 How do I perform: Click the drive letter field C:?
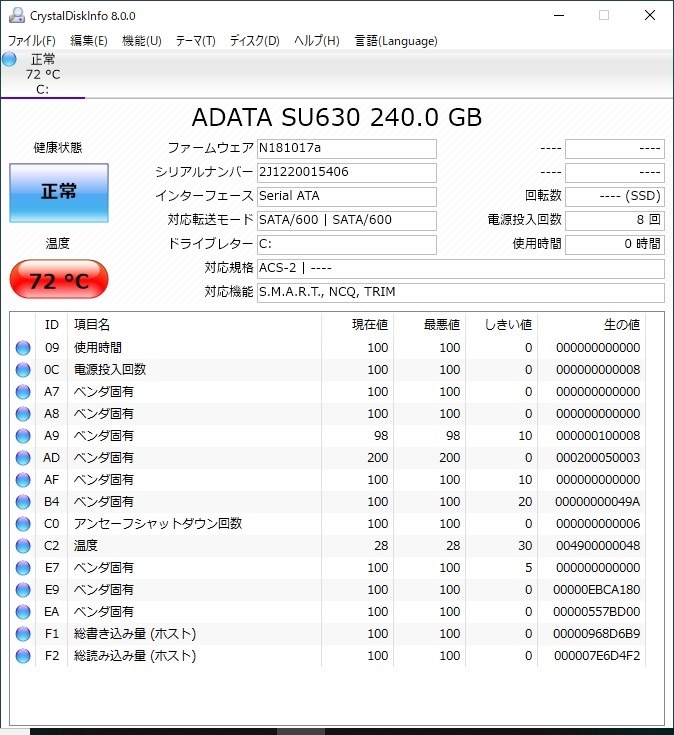point(347,244)
